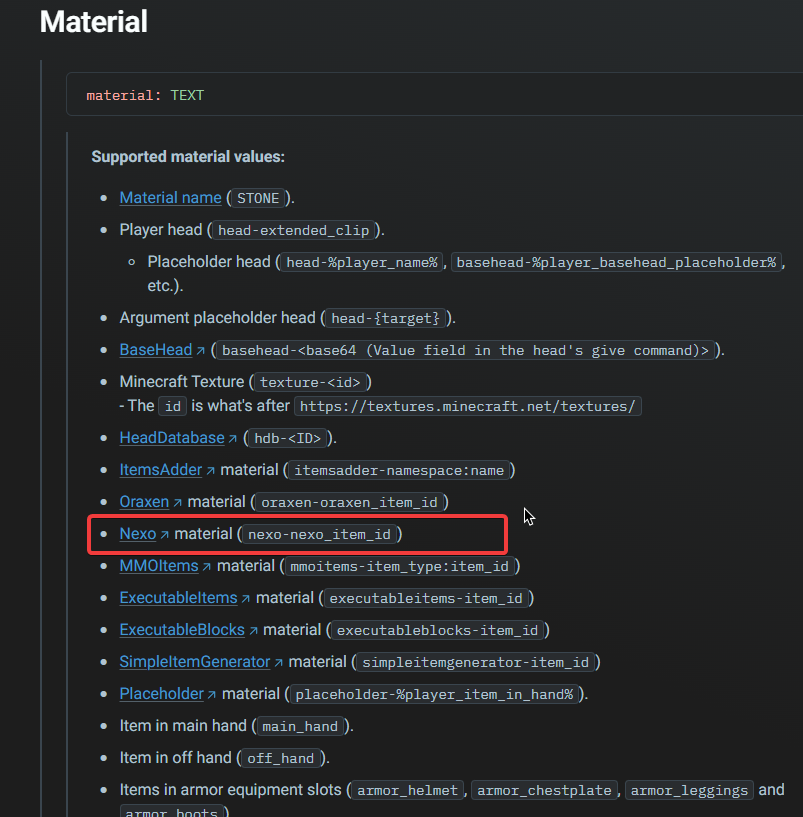Follow the SimpleItemGenerator link
The image size is (803, 817).
click(195, 662)
